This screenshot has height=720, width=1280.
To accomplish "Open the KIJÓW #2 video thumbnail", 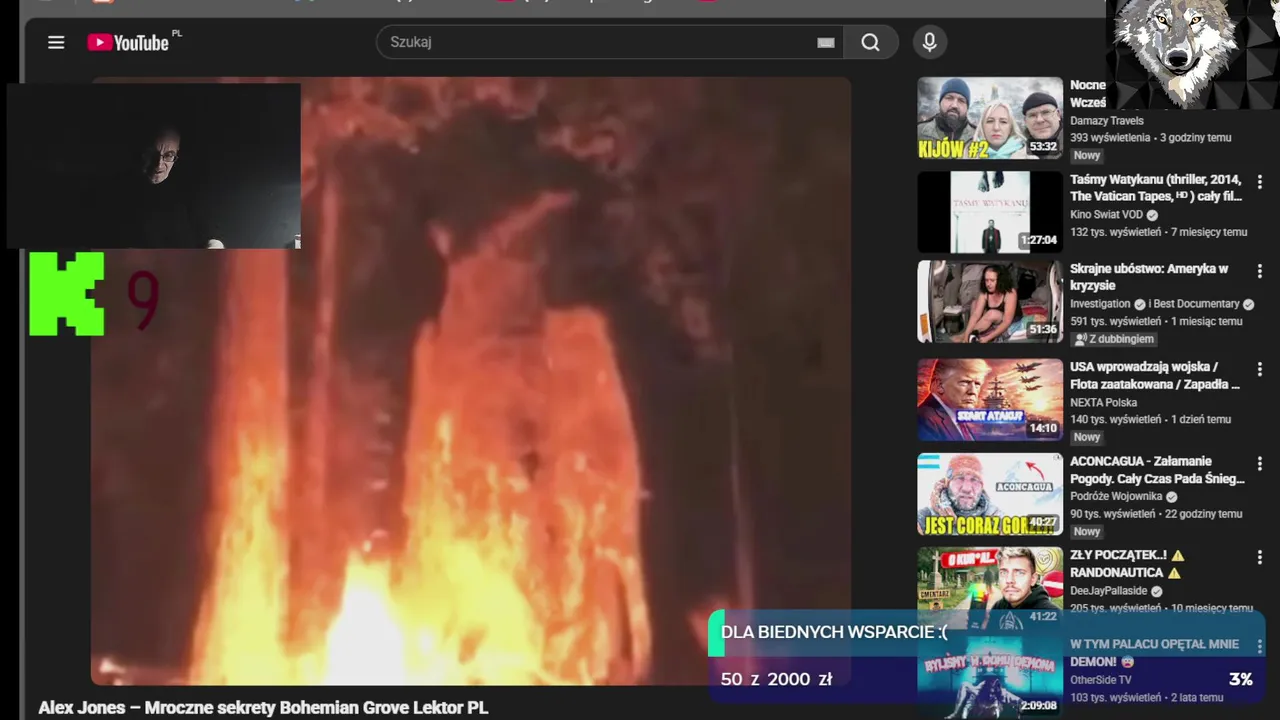I will tap(990, 118).
